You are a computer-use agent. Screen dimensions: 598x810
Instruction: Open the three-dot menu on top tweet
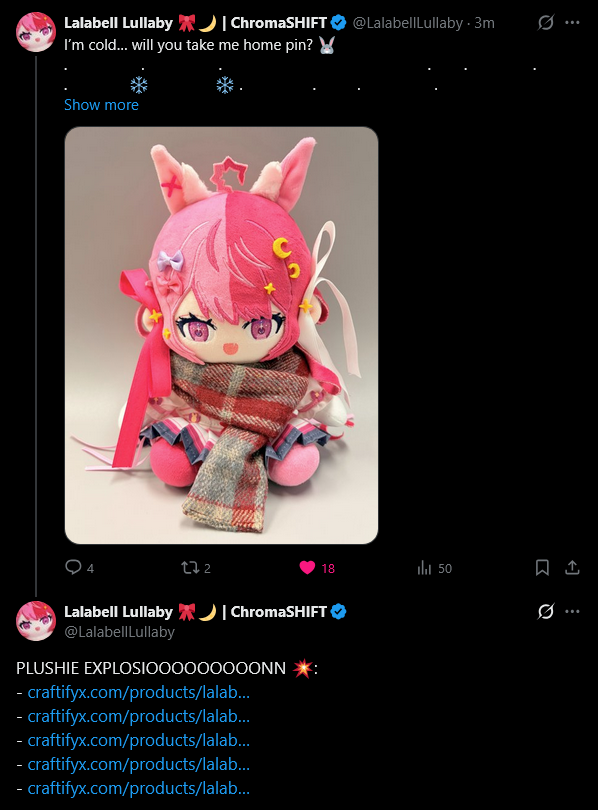(572, 23)
